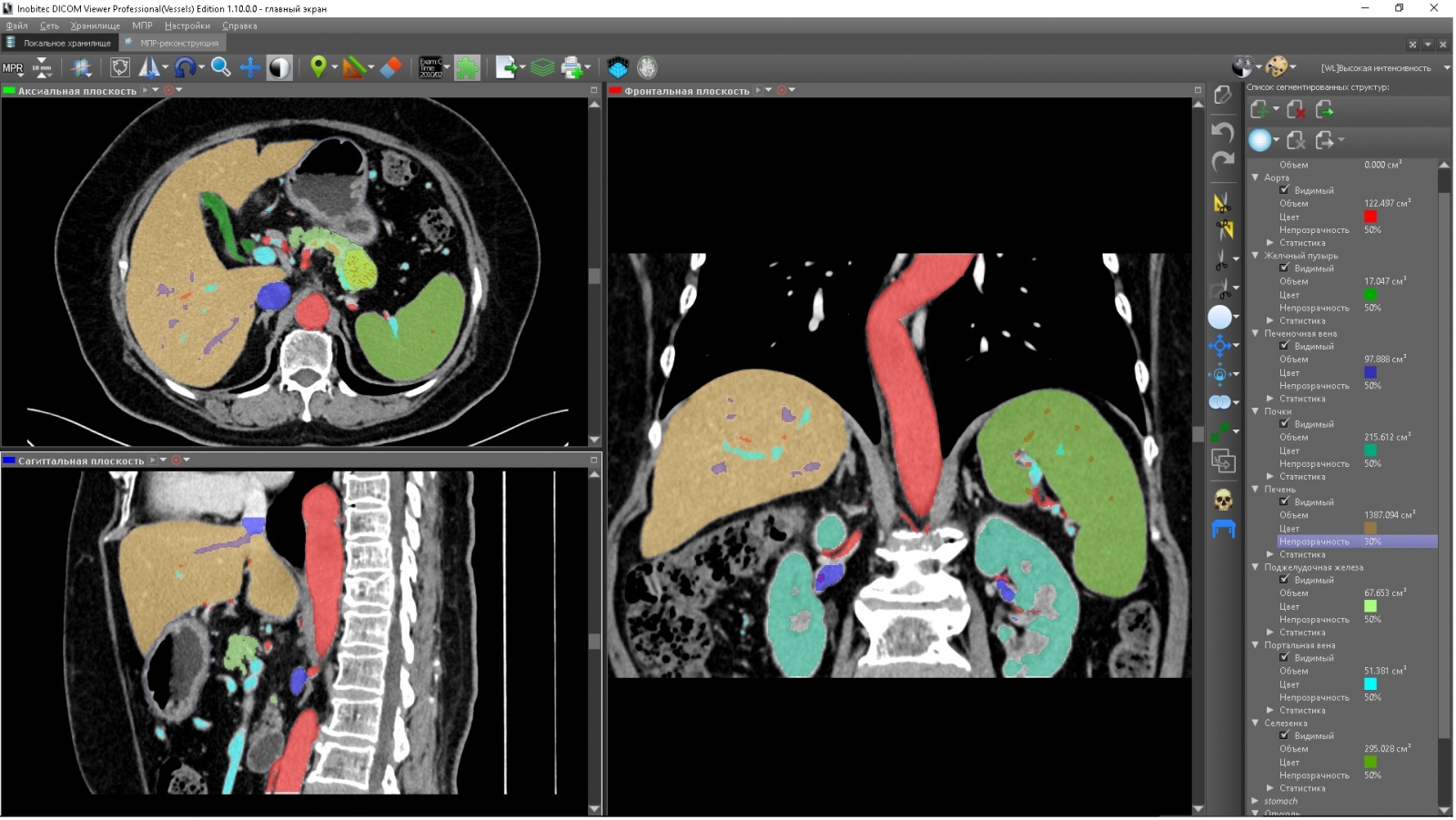Click the structure list scroll-down arrow
This screenshot has width=1456, height=820.
1444,809
